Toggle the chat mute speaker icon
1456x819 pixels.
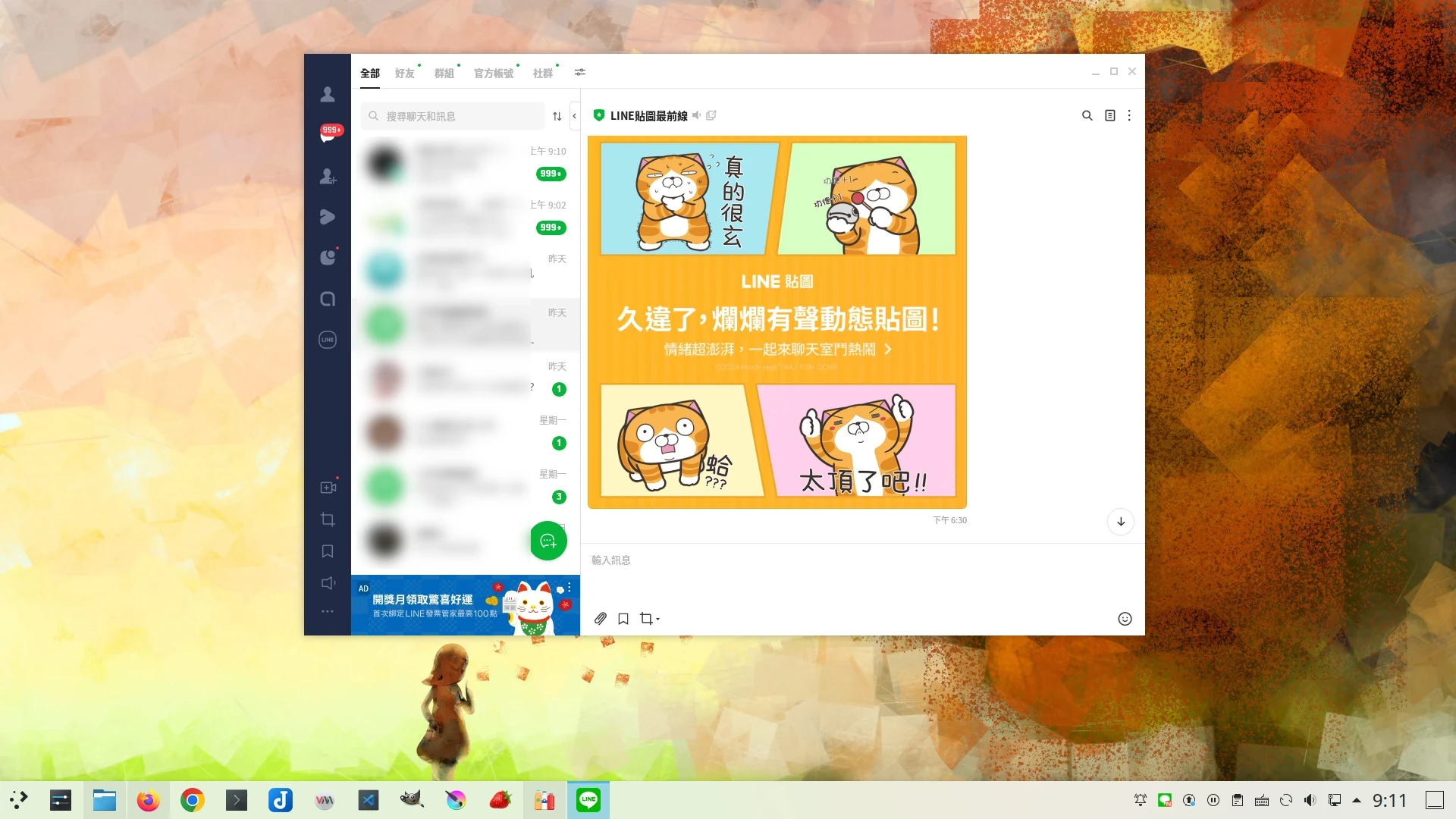[x=696, y=115]
